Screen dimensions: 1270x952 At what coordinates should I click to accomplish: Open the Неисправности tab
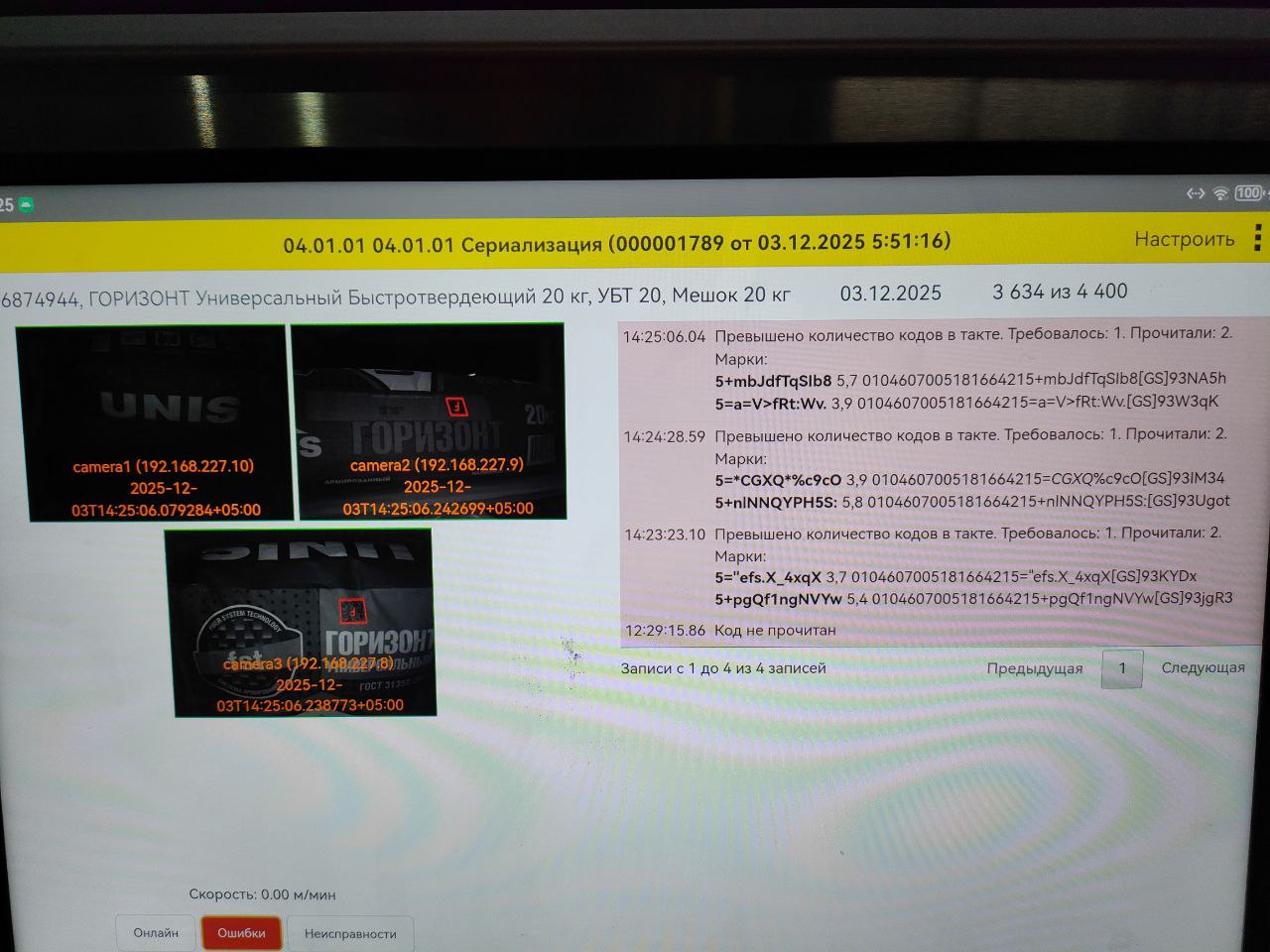[350, 934]
